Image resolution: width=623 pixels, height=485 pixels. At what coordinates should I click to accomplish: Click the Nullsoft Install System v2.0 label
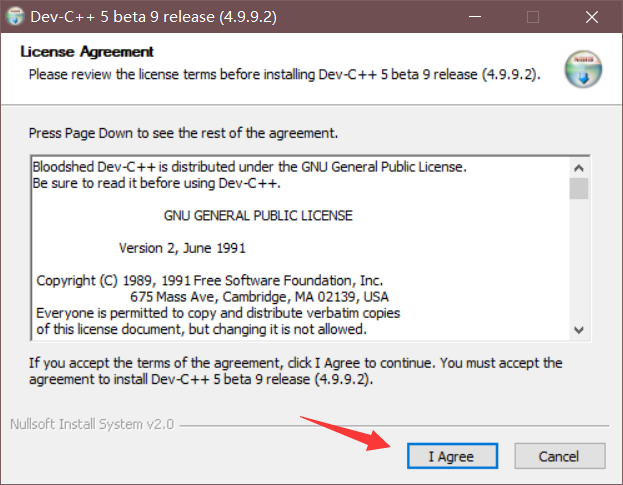pos(92,424)
